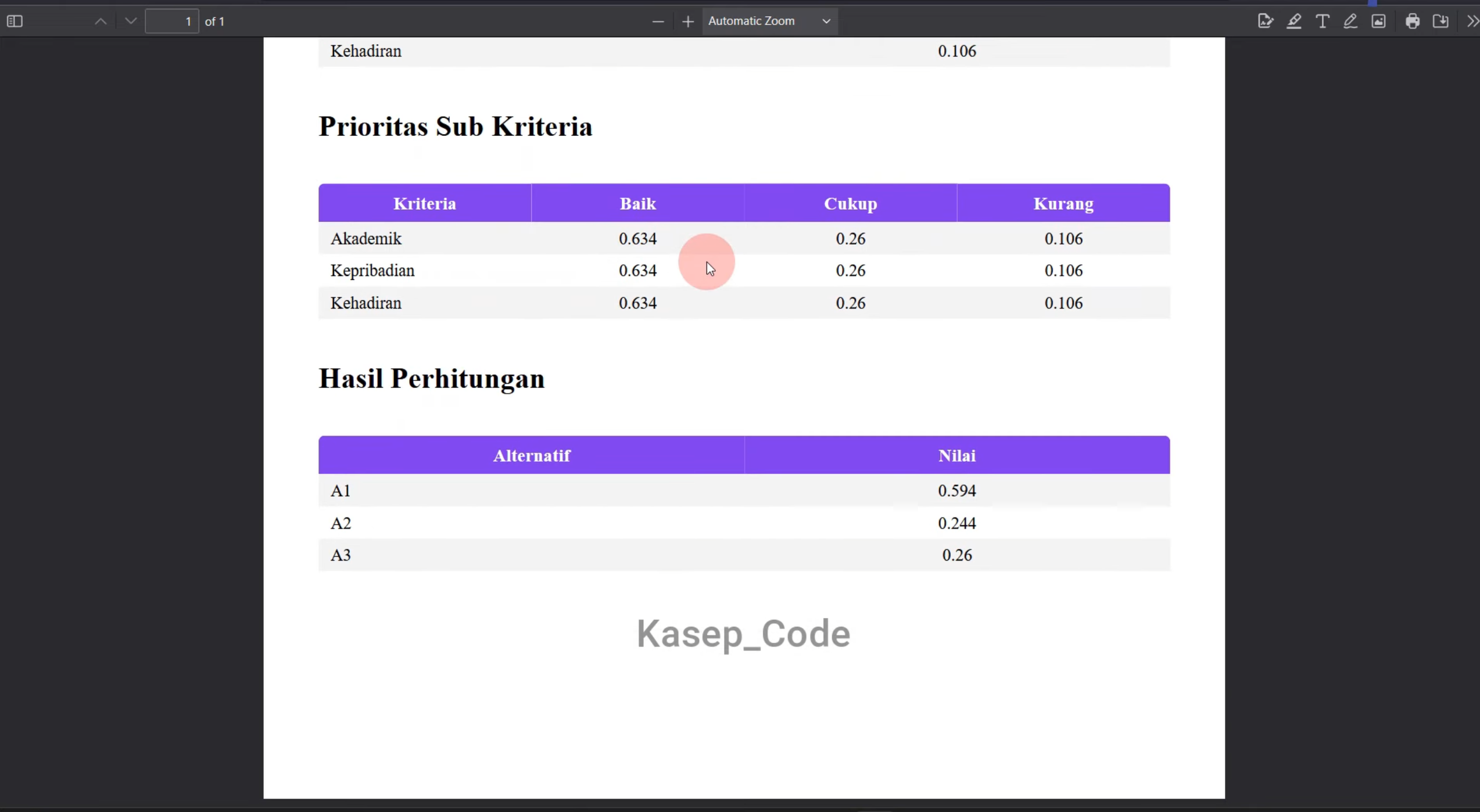The image size is (1480, 812).
Task: Click the Baik value for Akademik
Action: (638, 239)
